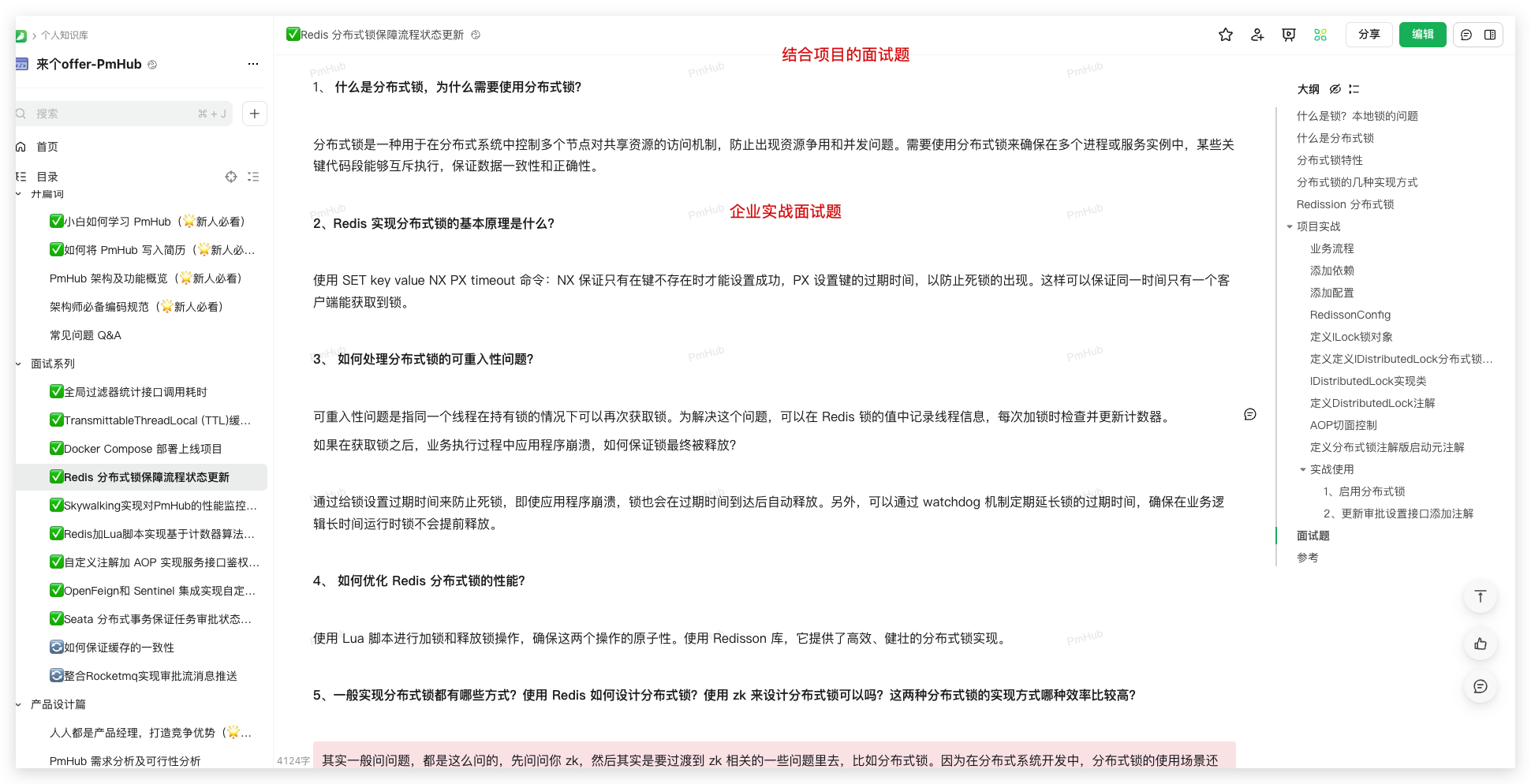Toggle the directory collapse-all icon
Screen dimensions: 1531x784
pos(253,177)
